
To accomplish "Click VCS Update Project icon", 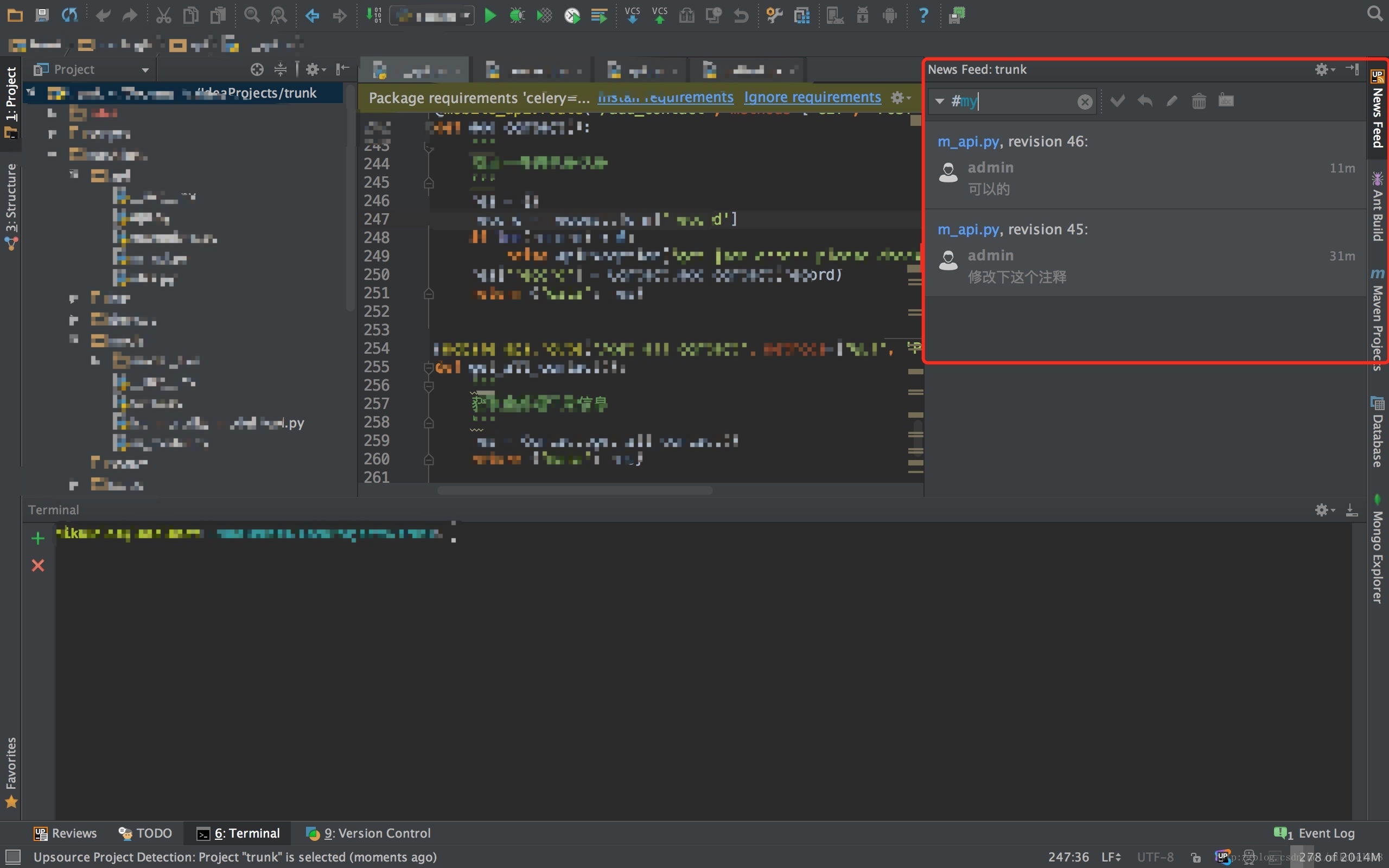I will tap(633, 15).
